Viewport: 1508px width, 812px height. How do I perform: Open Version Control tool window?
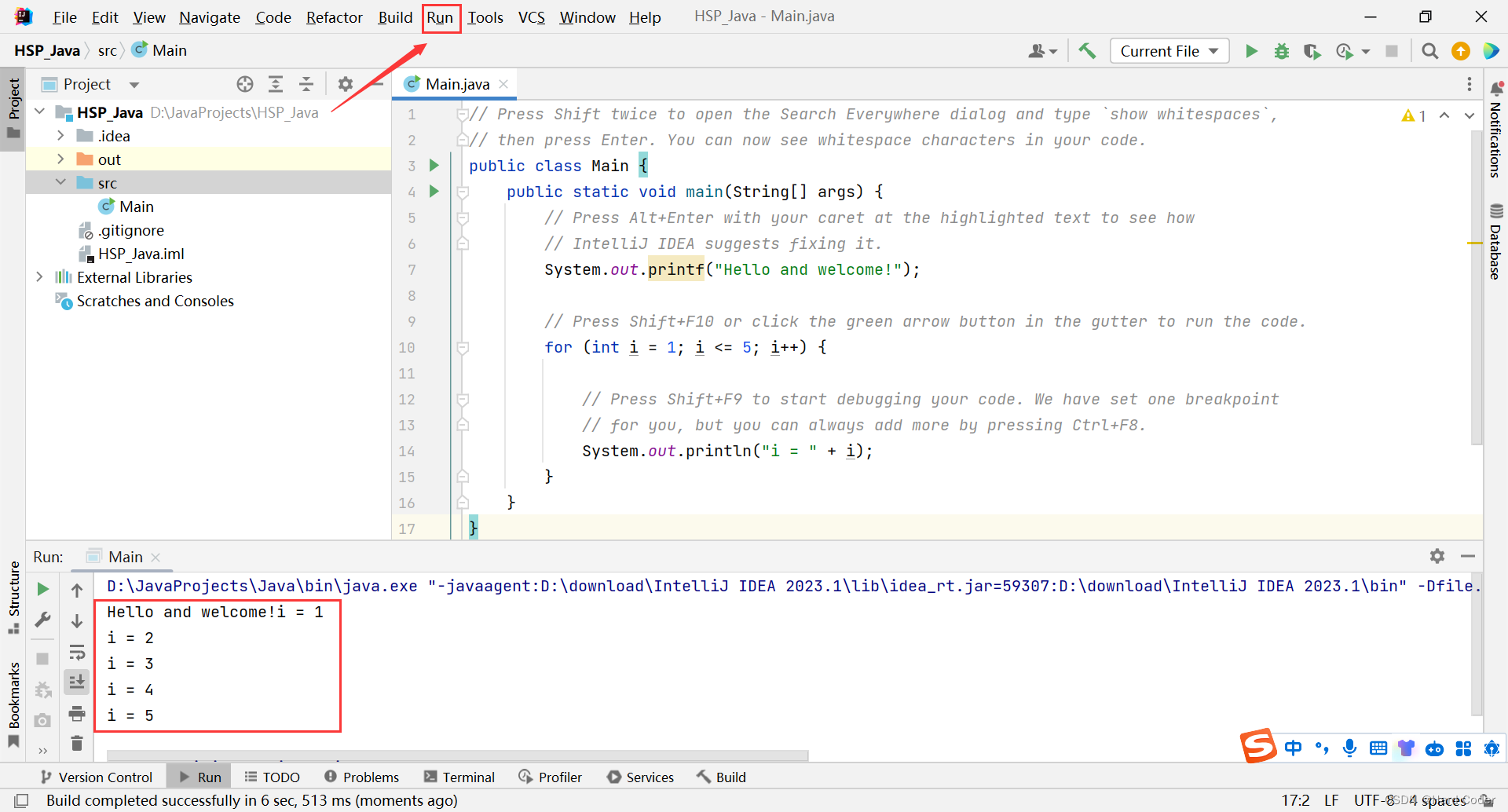97,777
